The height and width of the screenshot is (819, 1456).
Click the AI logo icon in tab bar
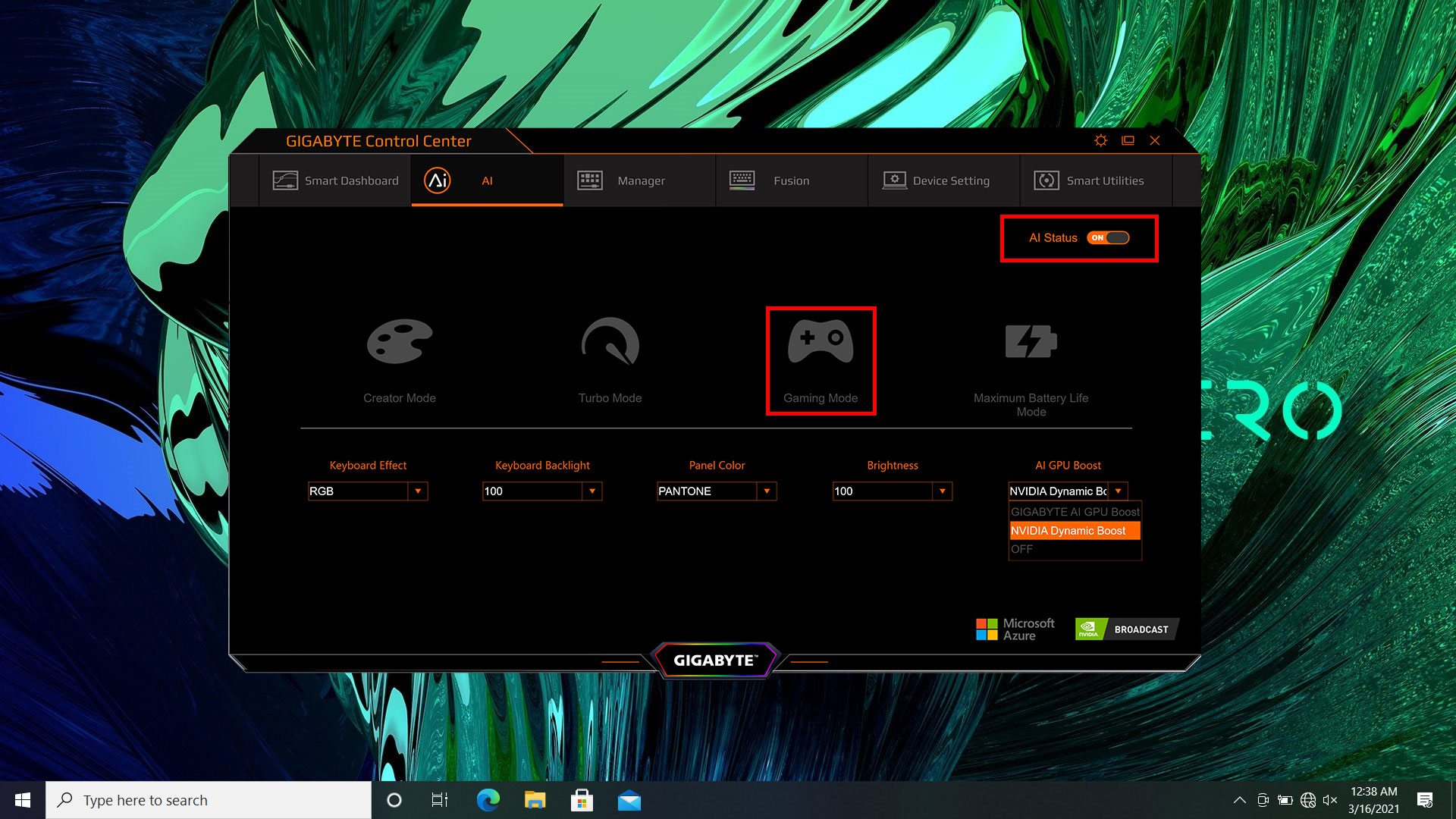(x=438, y=180)
